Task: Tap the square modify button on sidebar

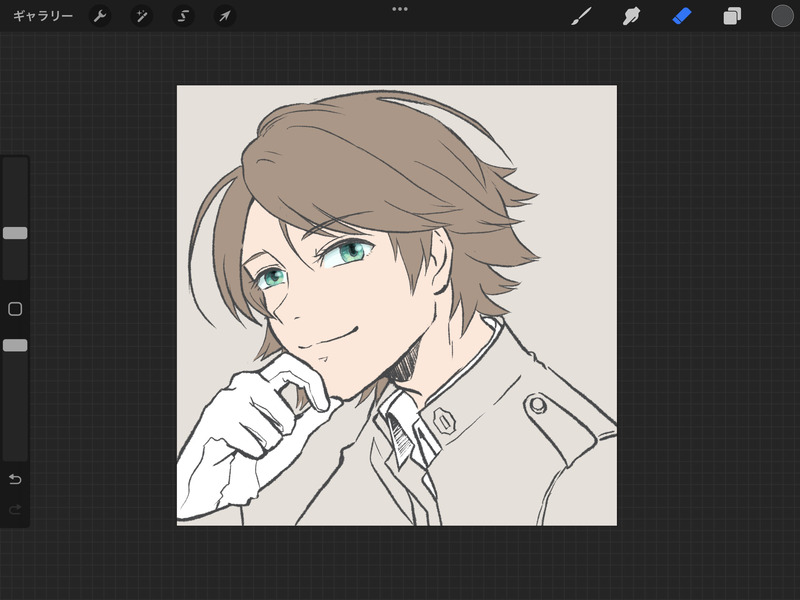Action: click(15, 309)
